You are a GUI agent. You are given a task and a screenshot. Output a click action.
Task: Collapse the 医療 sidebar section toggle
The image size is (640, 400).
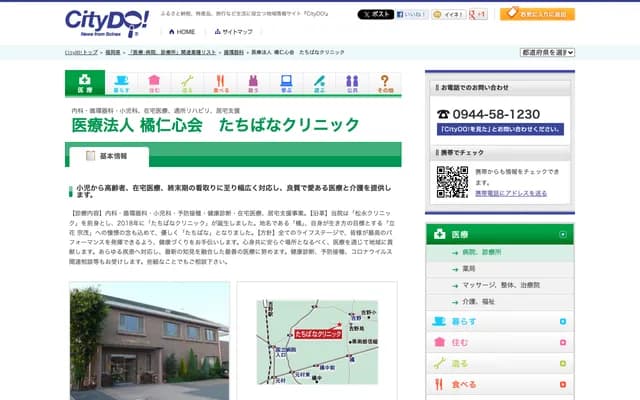[563, 234]
